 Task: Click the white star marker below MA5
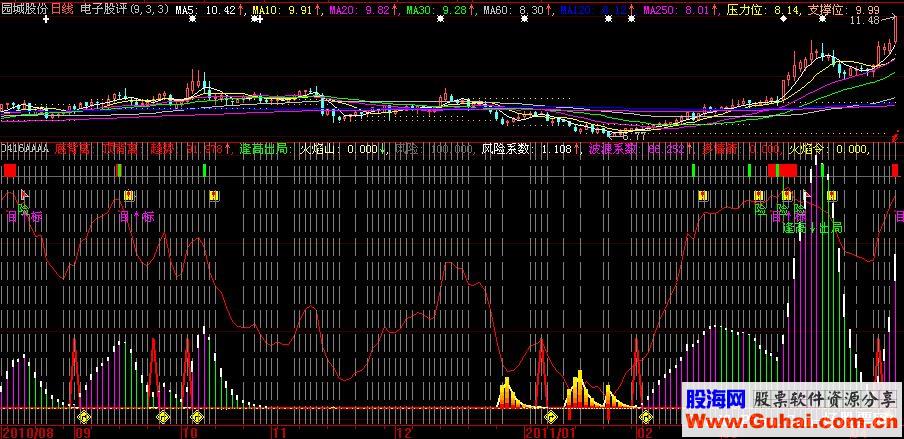click(x=192, y=19)
